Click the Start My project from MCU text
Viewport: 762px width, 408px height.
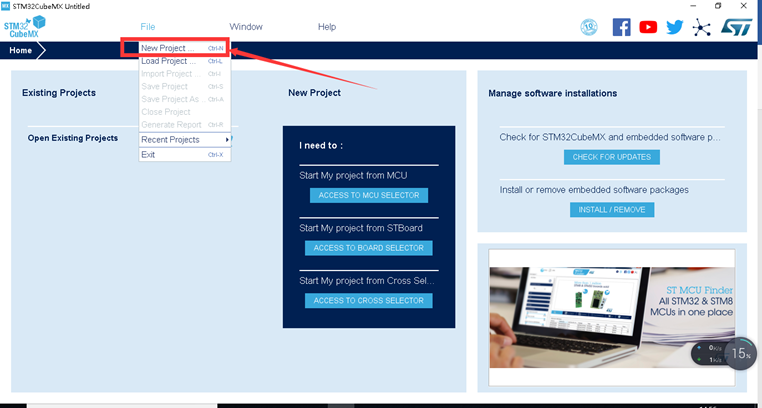(x=353, y=175)
